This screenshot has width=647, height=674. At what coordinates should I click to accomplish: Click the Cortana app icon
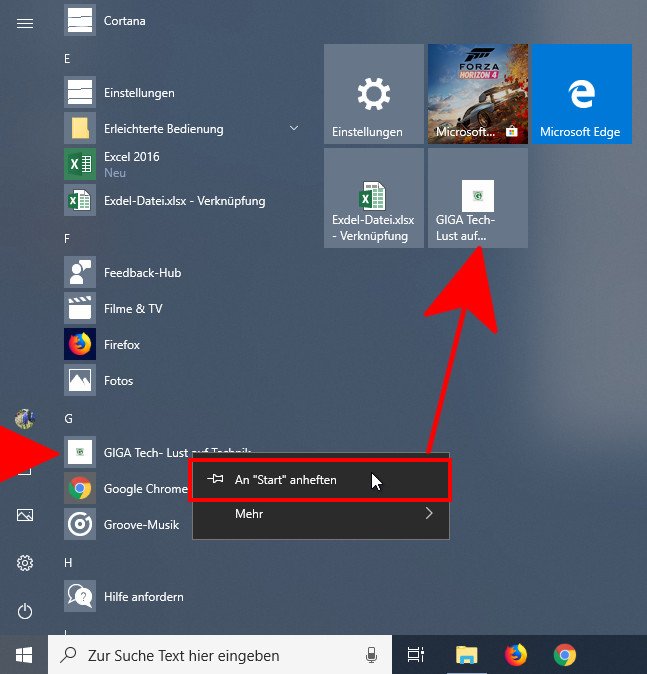80,20
